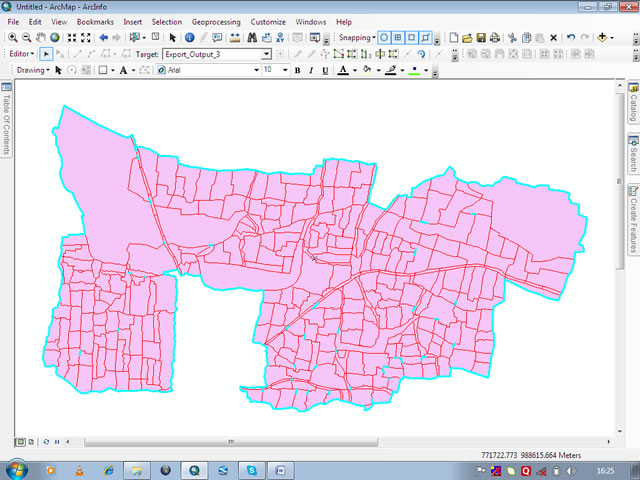Image resolution: width=640 pixels, height=480 pixels.
Task: Open the Target layer dropdown Export_Output_3
Action: pos(266,54)
